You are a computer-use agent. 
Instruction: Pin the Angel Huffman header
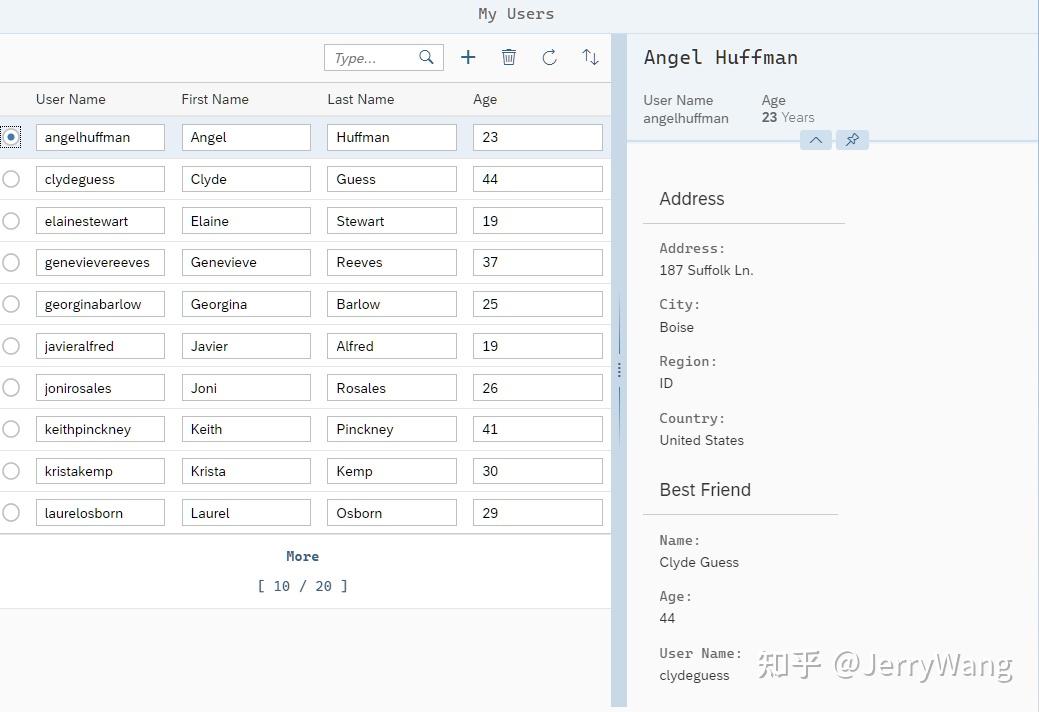click(852, 140)
